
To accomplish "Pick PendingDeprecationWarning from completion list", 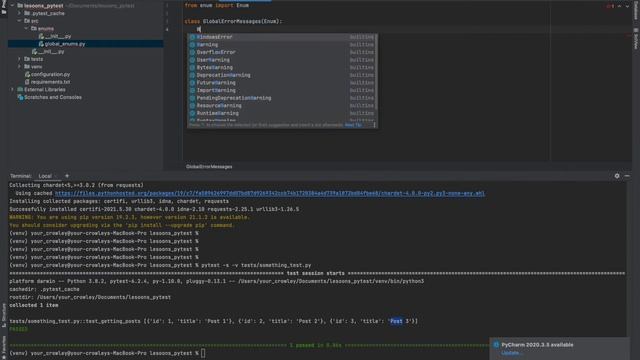I will click(282, 98).
